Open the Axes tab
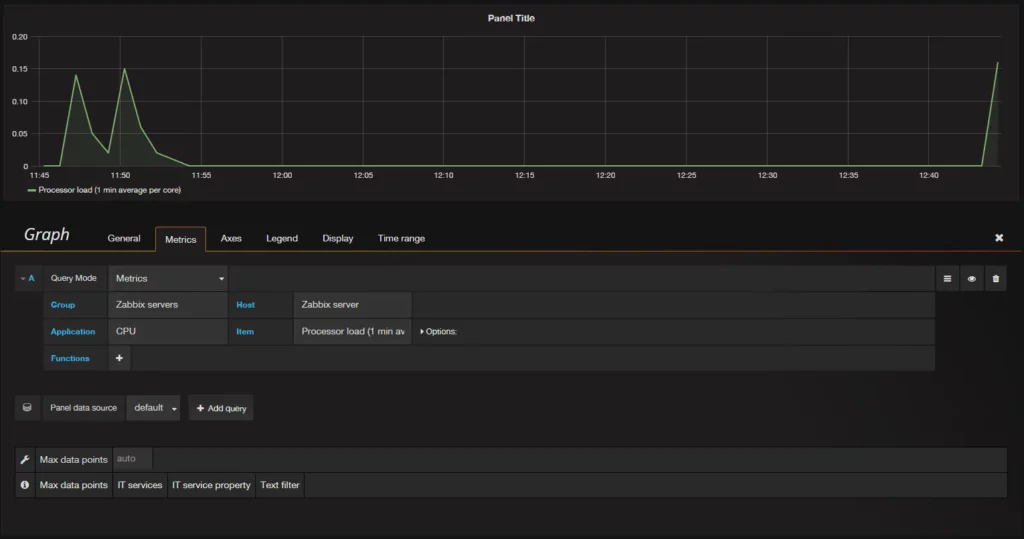The width and height of the screenshot is (1024, 539). click(231, 238)
